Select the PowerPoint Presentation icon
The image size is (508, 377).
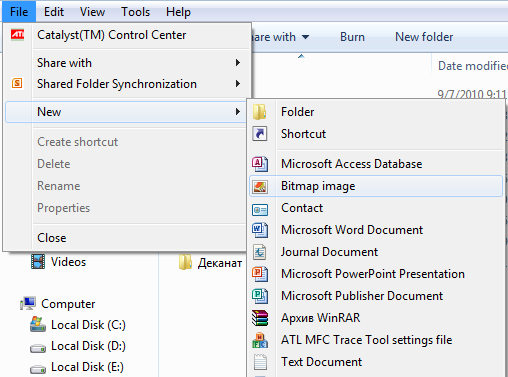260,274
